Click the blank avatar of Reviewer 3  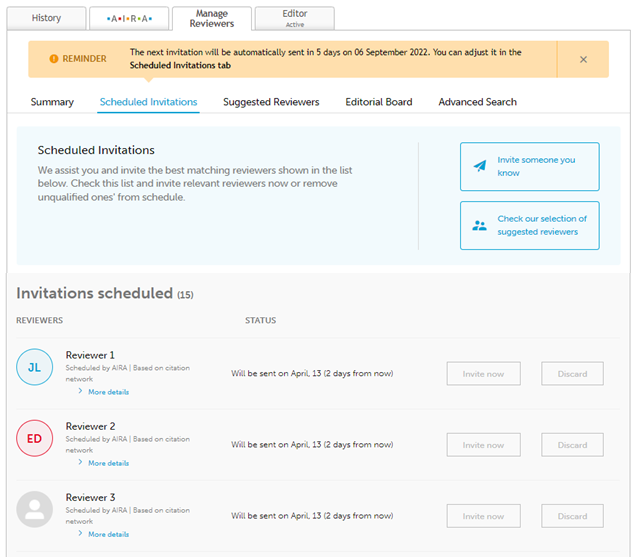[x=34, y=509]
